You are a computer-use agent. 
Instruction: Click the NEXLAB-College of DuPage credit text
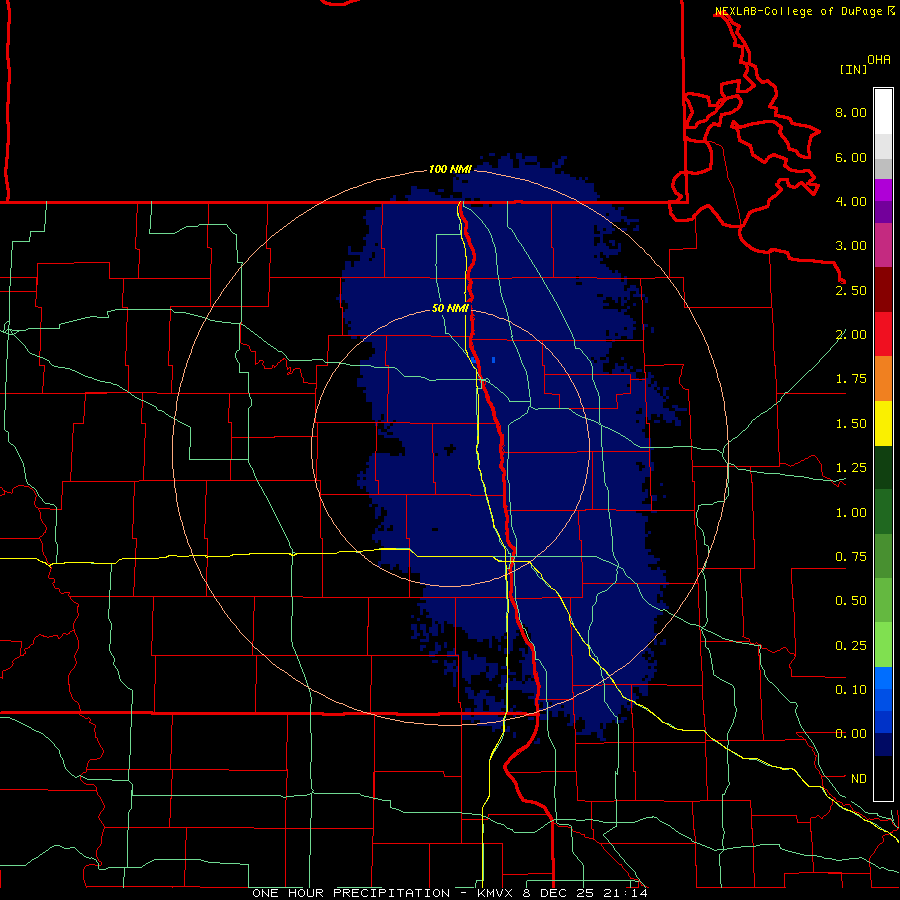point(798,11)
